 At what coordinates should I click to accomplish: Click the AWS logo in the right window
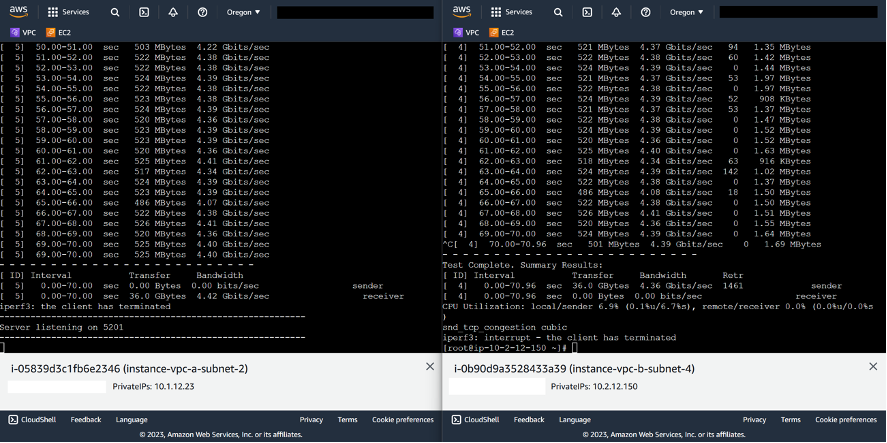tap(462, 11)
